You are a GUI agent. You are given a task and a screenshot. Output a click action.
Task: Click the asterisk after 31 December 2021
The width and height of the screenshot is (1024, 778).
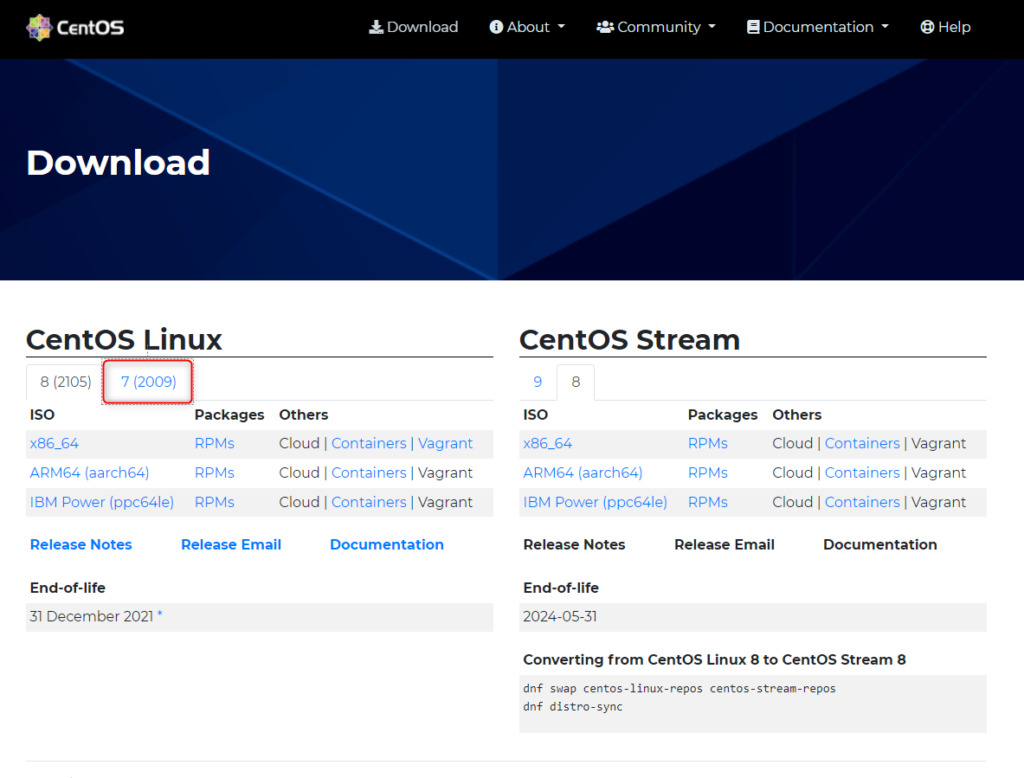[x=159, y=614]
